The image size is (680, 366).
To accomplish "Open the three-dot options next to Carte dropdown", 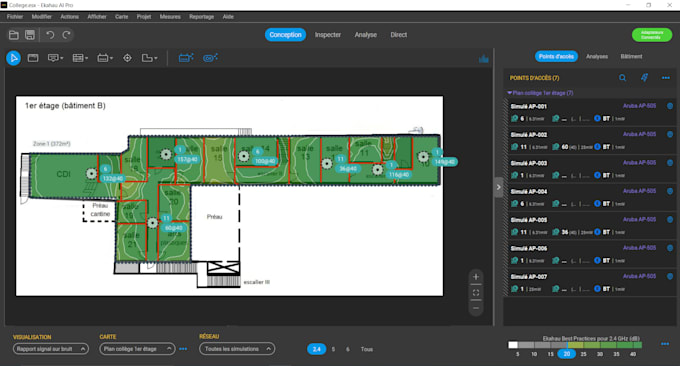I will (x=183, y=349).
